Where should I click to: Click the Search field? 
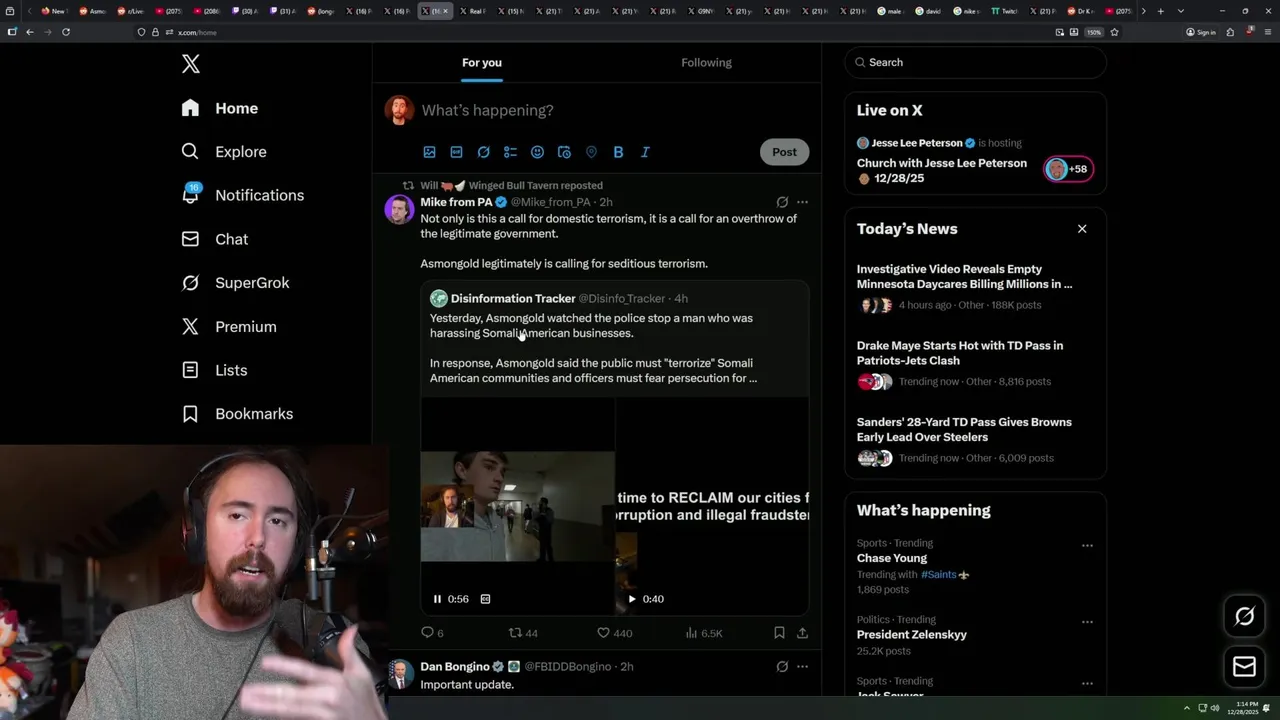point(975,62)
